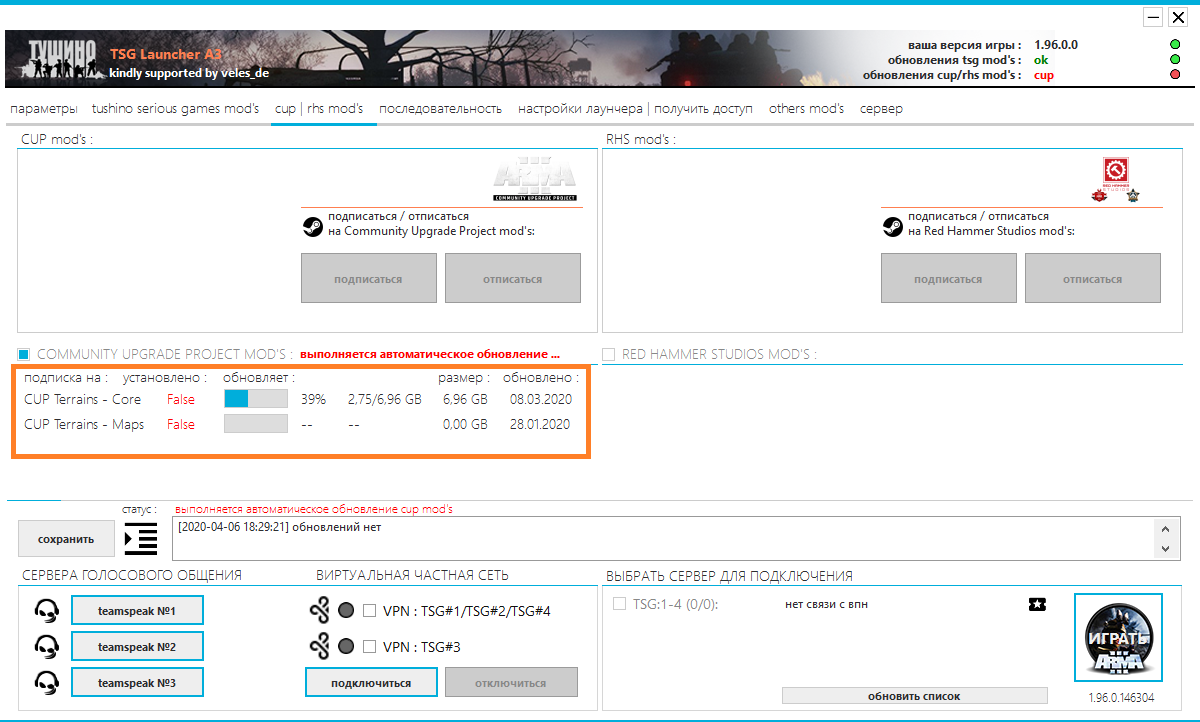Go to настройки лаунчера | получить доступ tab
The width and height of the screenshot is (1200, 722).
(x=635, y=108)
